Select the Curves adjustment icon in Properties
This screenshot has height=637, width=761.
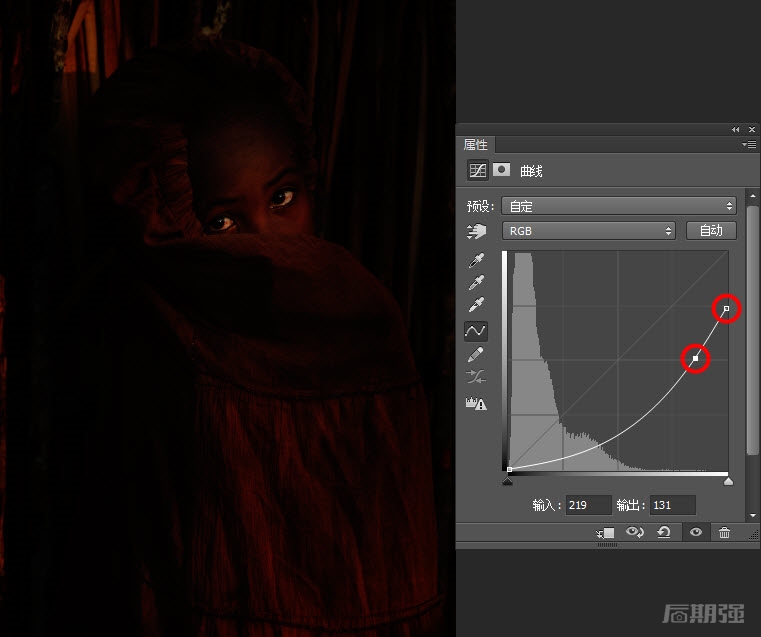478,170
